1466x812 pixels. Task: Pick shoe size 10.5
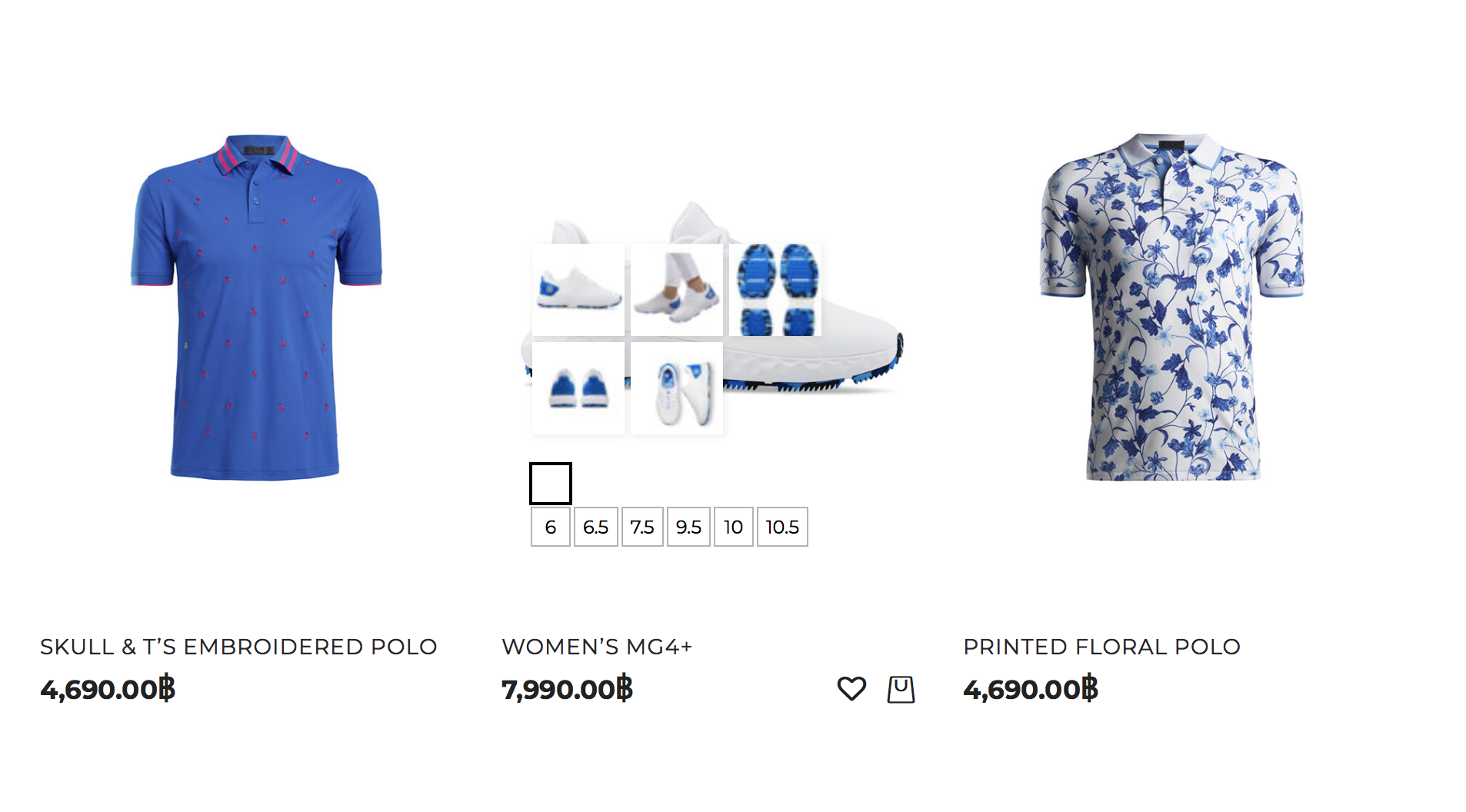pos(782,527)
